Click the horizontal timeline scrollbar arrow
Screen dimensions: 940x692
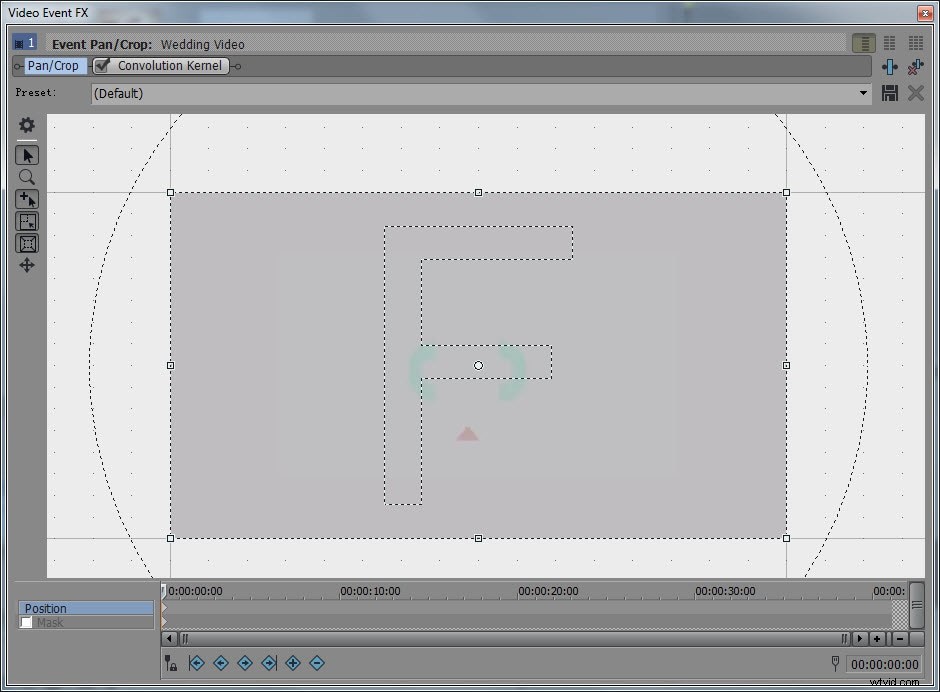click(x=167, y=638)
